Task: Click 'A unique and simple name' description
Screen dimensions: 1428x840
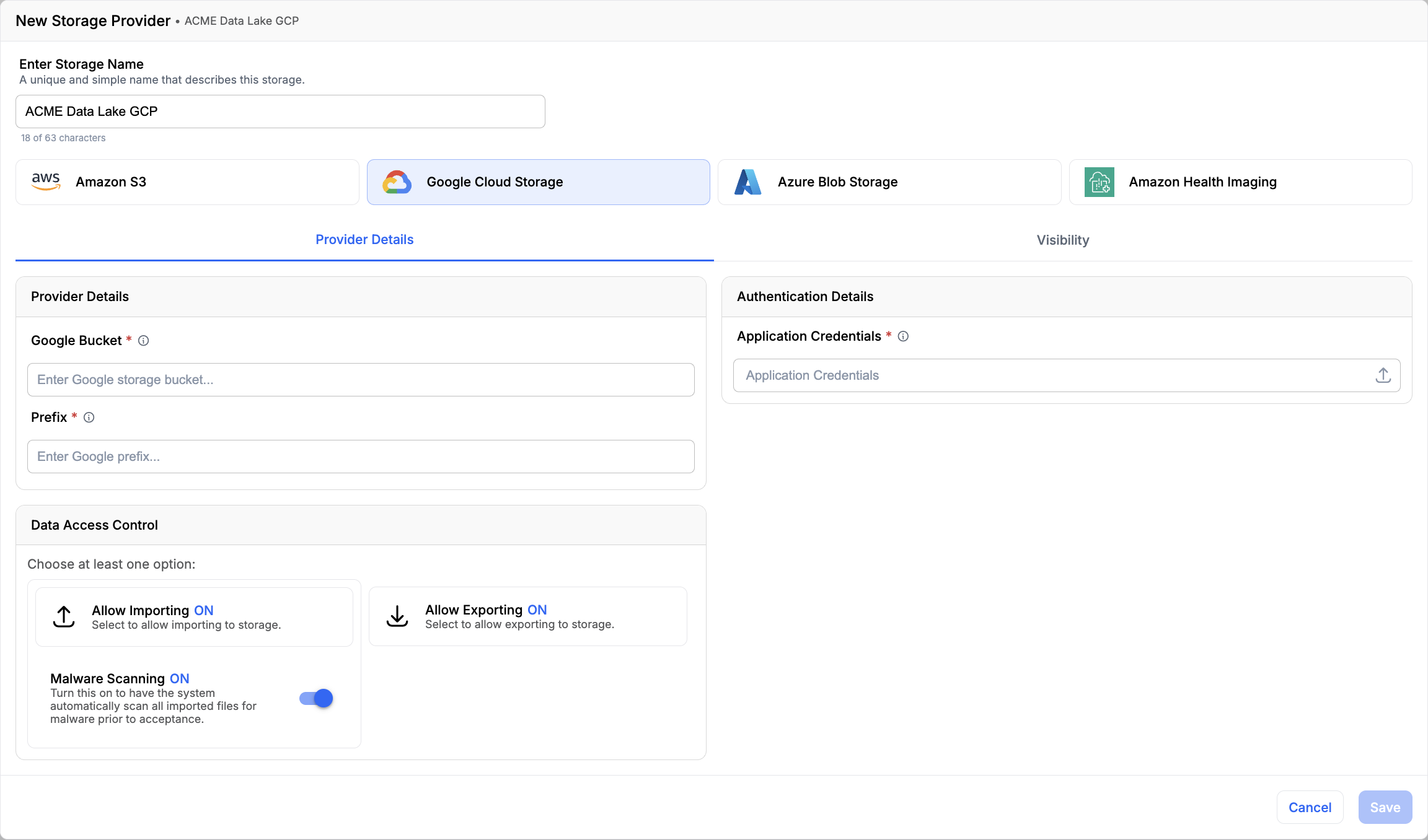Action: pos(162,80)
